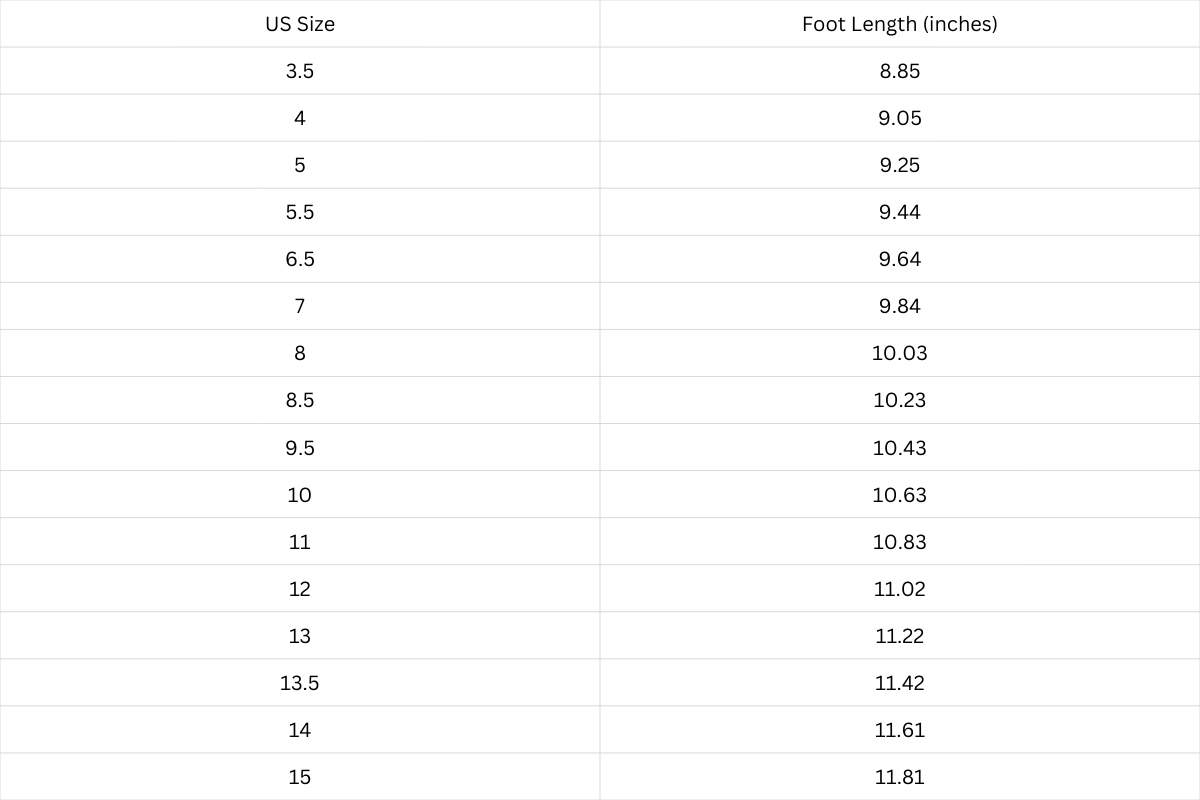1200x800 pixels.
Task: Click the US size 5.5 cell
Action: click(x=300, y=212)
